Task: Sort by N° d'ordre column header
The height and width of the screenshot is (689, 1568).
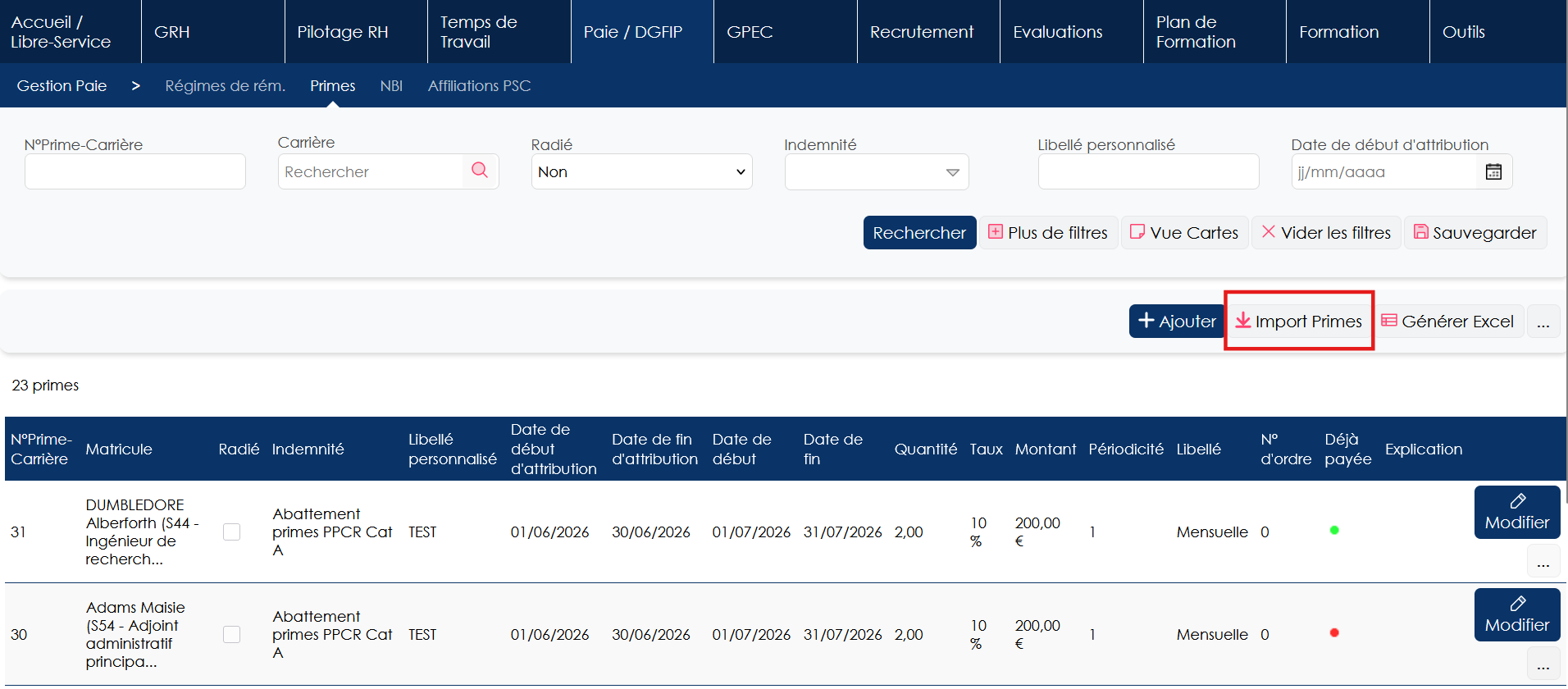Action: [1285, 449]
